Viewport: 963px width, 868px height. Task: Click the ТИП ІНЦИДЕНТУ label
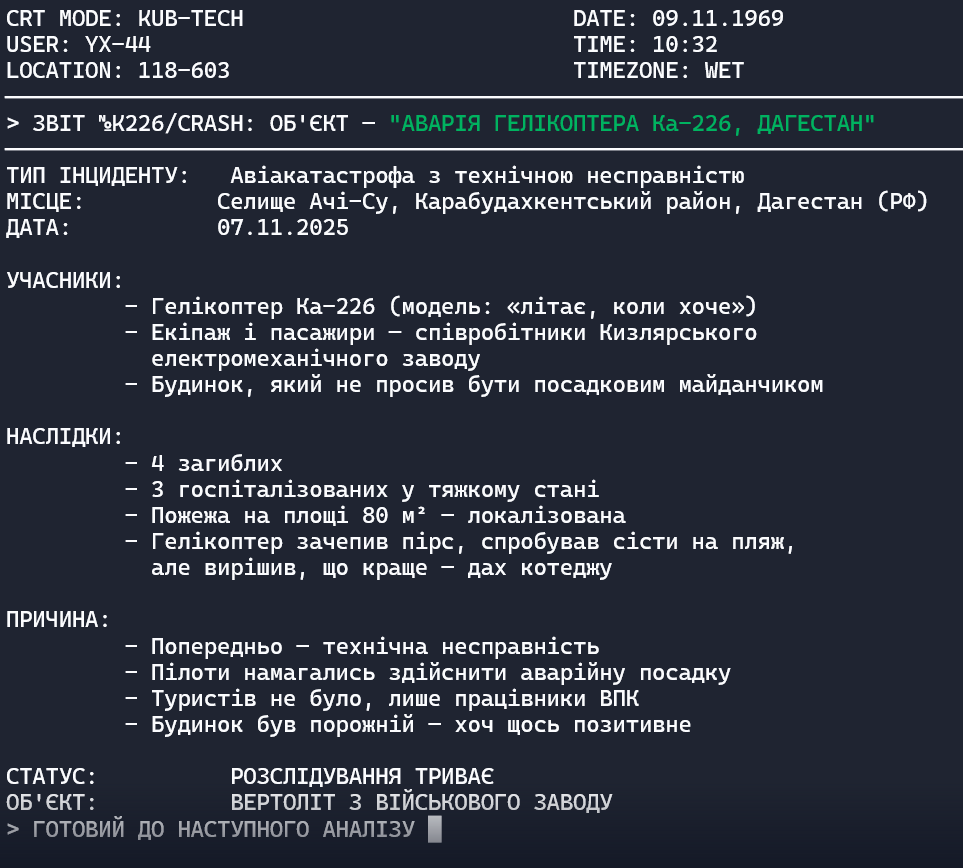(98, 176)
